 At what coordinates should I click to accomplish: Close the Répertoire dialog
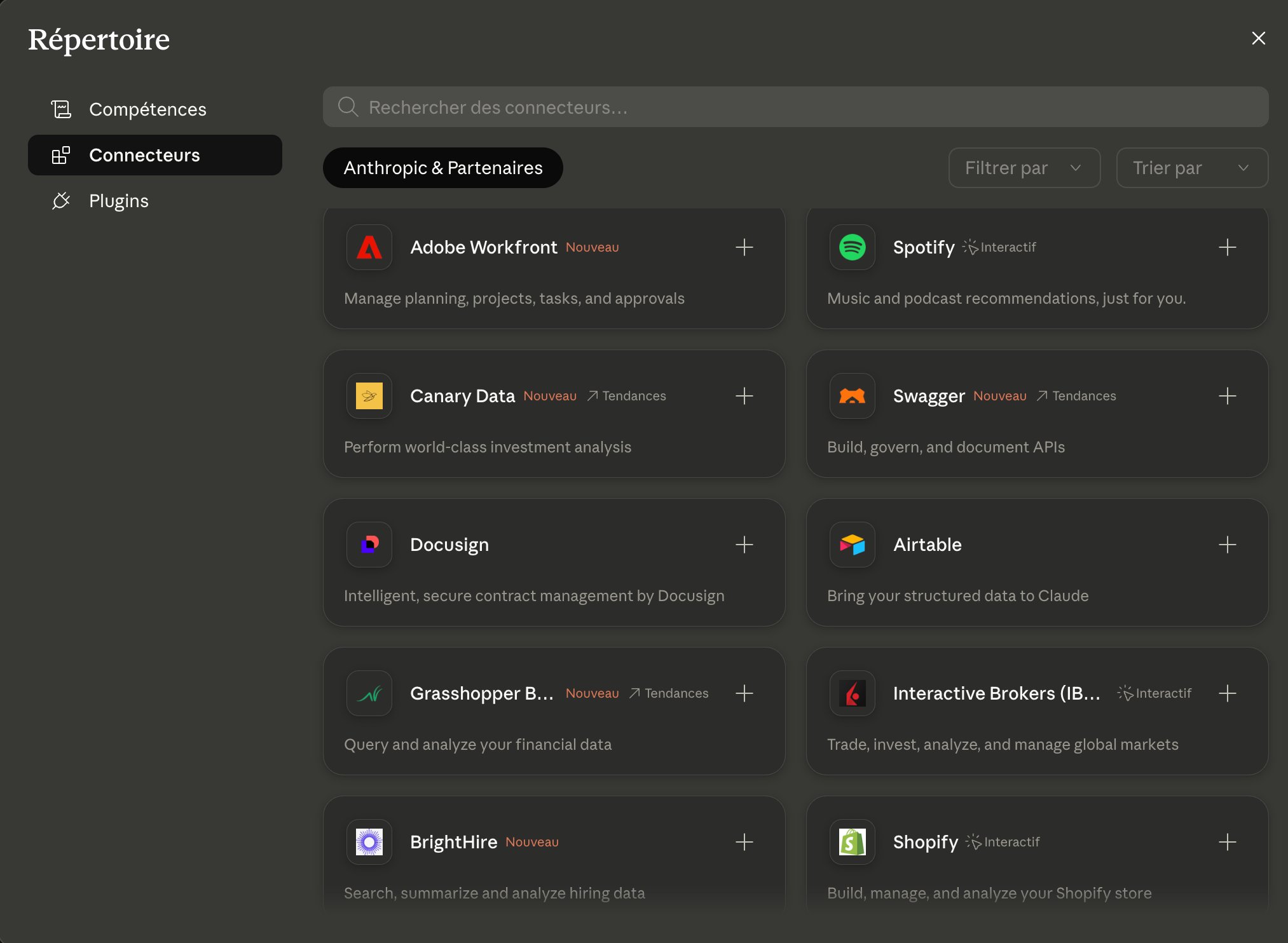1258,38
